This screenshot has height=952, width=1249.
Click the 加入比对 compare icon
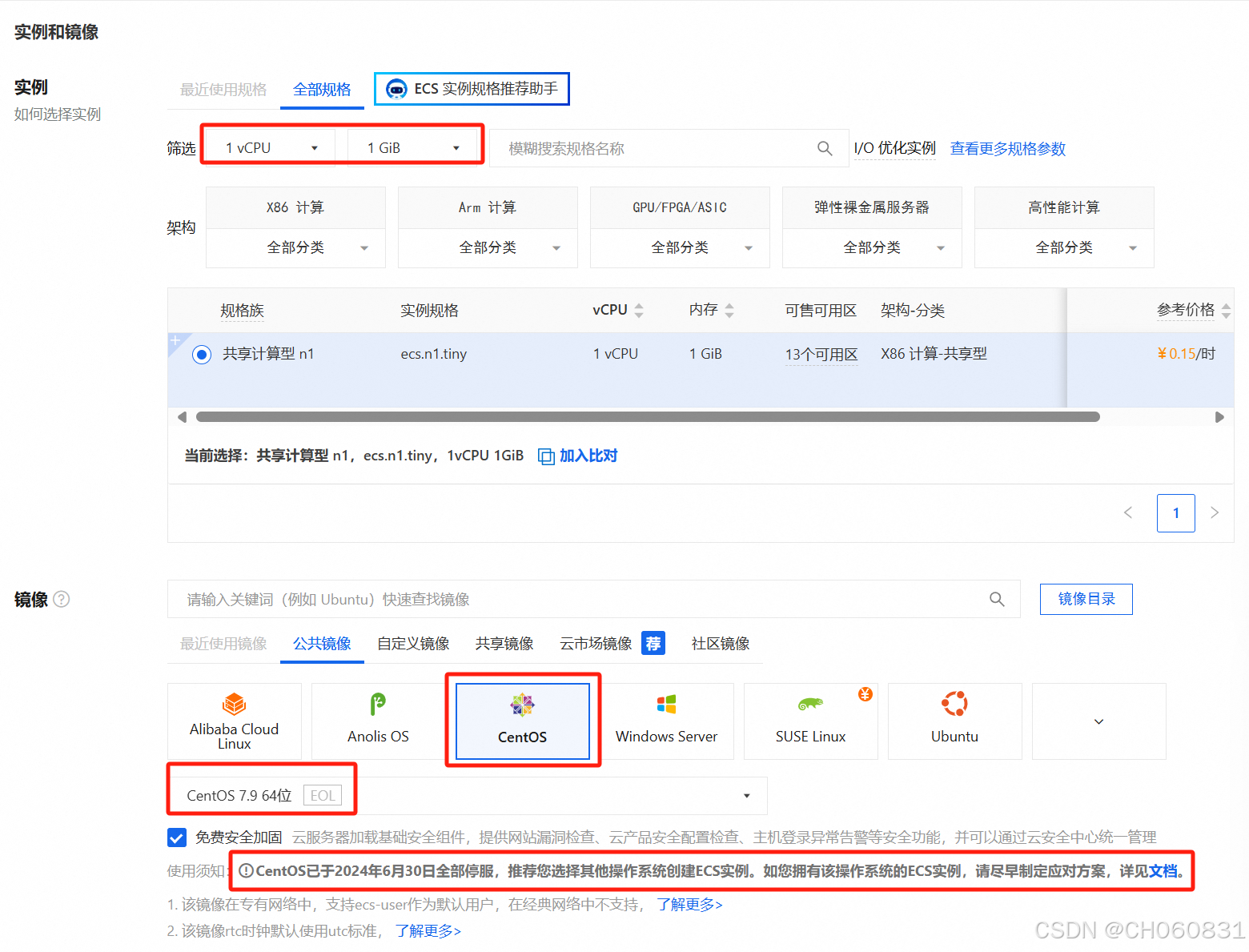click(x=546, y=456)
